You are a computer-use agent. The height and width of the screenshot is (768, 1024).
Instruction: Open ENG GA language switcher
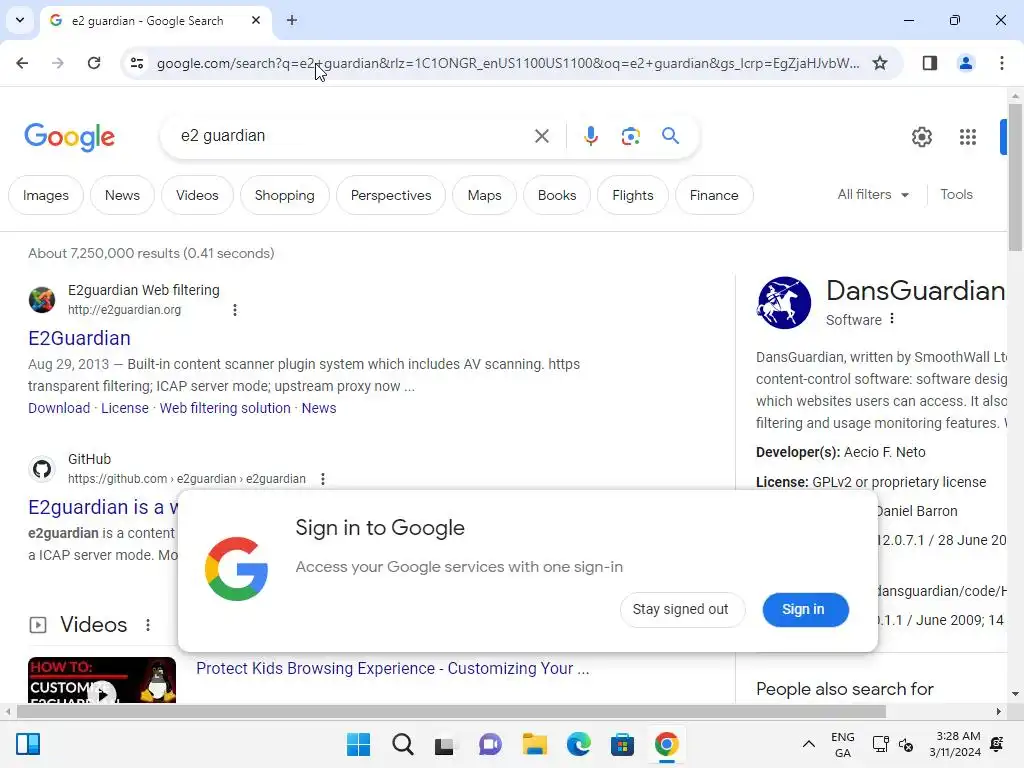click(x=842, y=744)
